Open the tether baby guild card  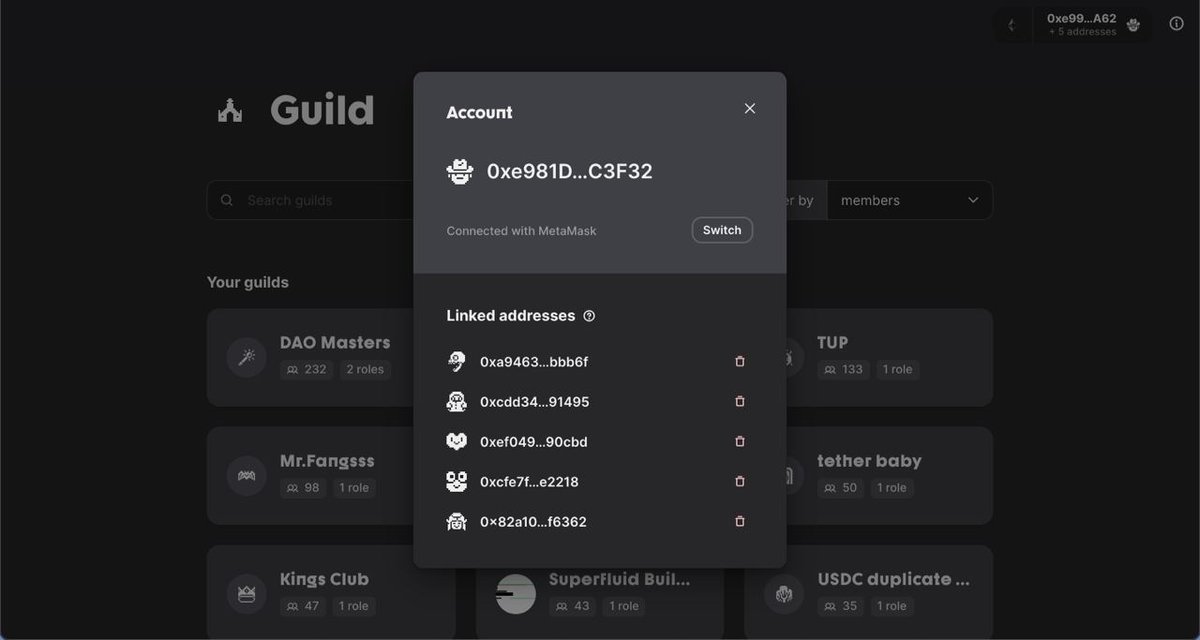[890, 476]
